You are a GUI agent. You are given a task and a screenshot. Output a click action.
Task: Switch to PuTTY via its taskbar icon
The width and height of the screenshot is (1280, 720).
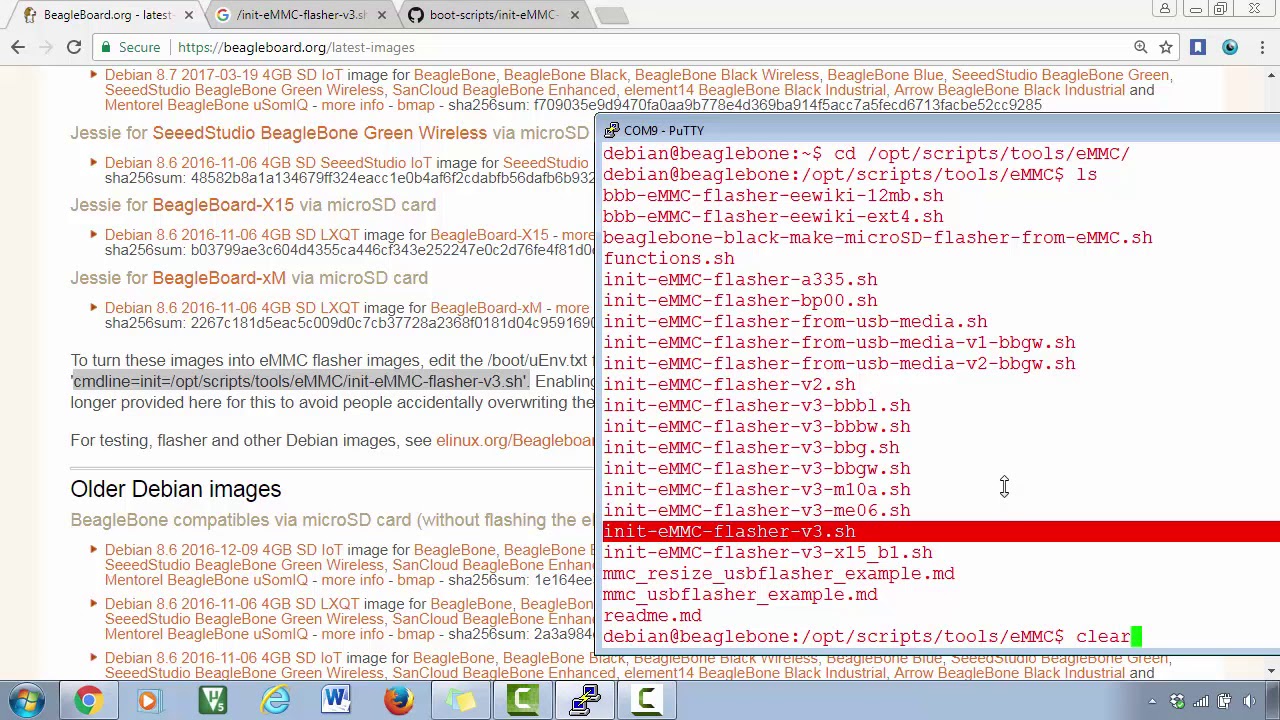[x=585, y=700]
